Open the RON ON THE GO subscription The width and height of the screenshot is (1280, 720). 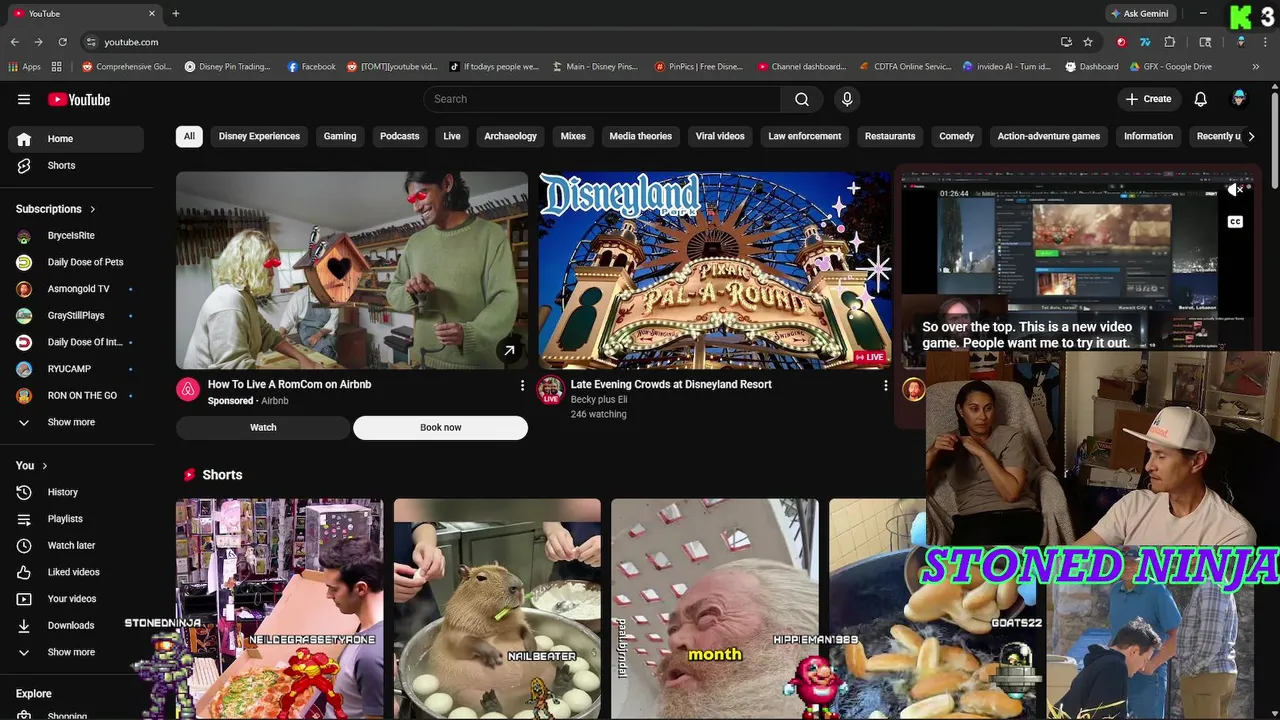76,395
